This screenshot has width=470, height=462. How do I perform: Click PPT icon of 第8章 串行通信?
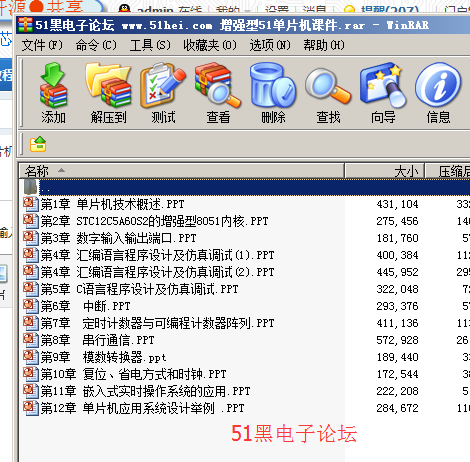click(31, 340)
